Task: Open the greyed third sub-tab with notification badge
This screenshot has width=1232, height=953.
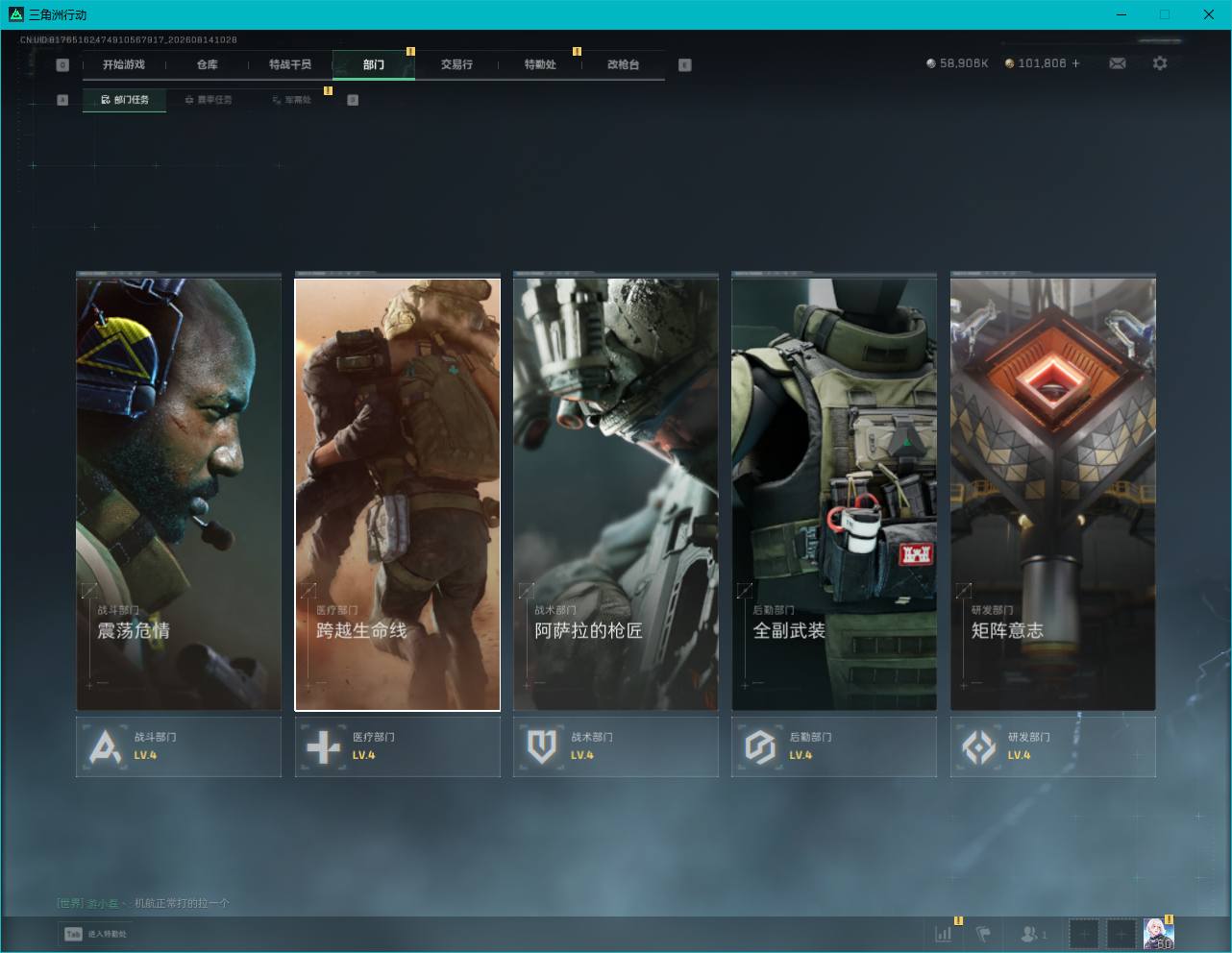Action: coord(291,100)
